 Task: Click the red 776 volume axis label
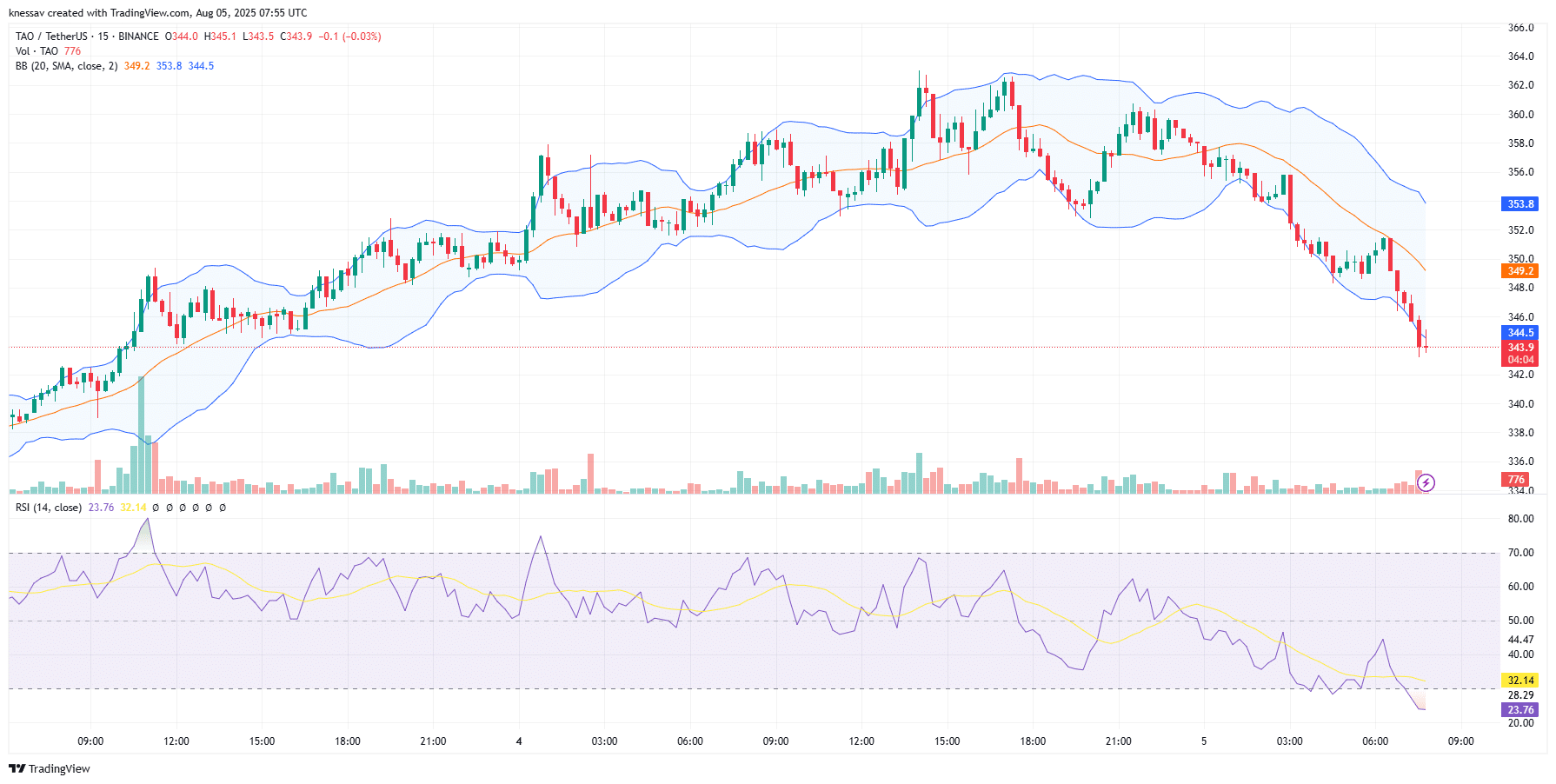1516,480
